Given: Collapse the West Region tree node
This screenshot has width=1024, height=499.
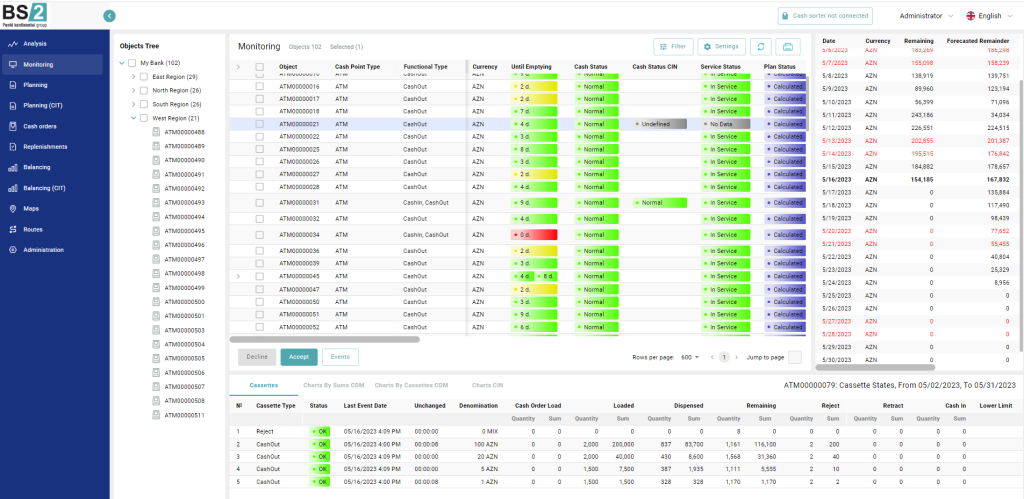Looking at the screenshot, I should tap(133, 118).
